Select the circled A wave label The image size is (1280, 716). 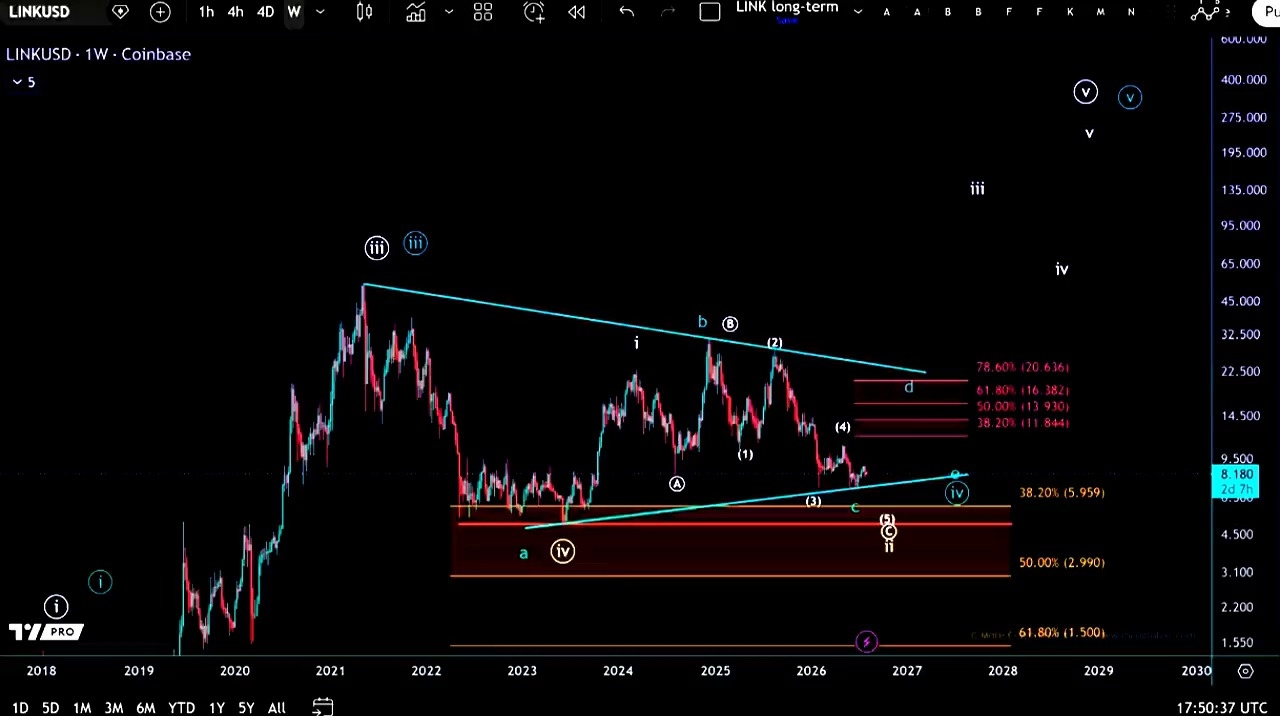point(677,484)
